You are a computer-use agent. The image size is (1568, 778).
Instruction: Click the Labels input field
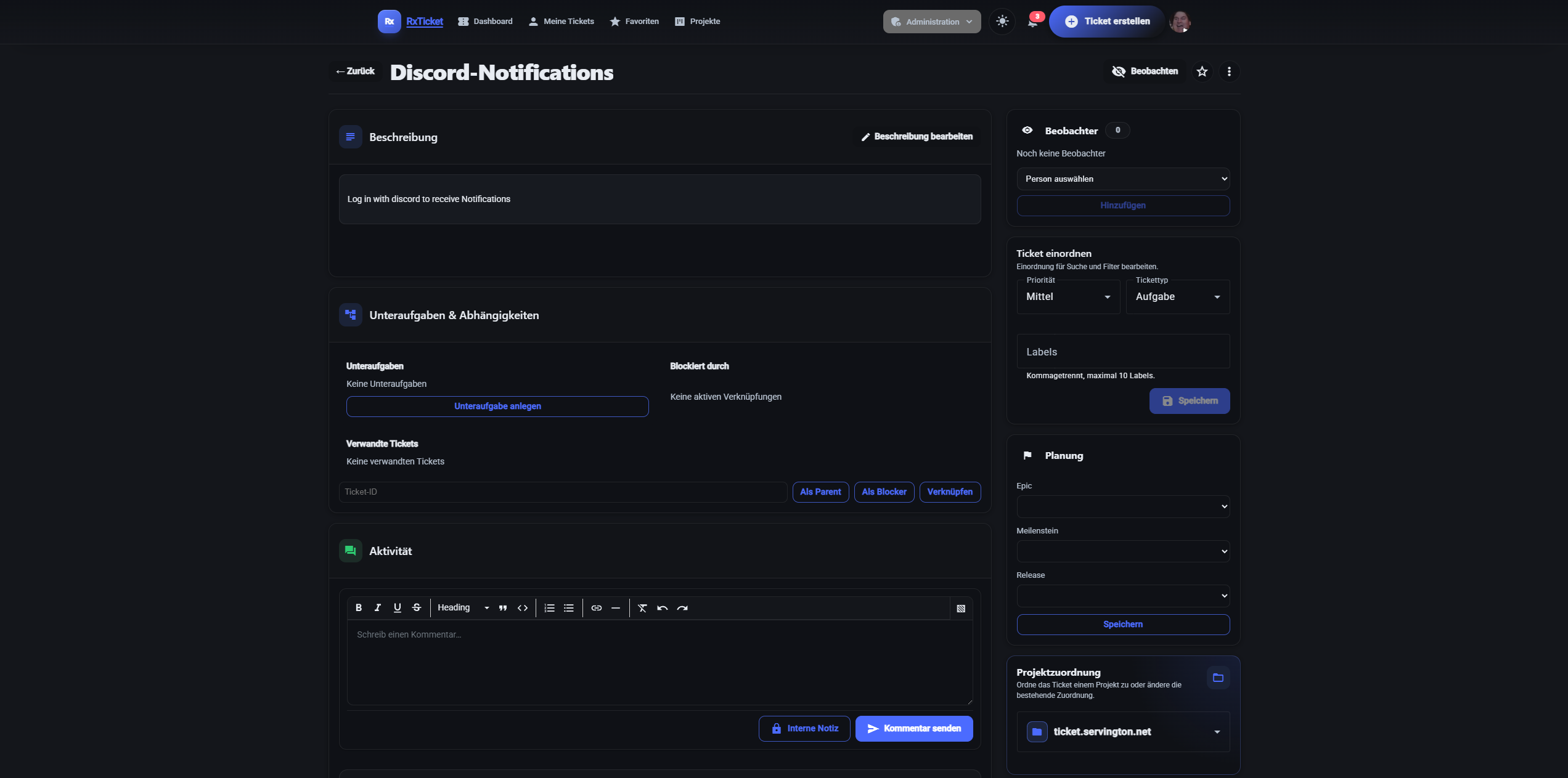click(x=1123, y=352)
